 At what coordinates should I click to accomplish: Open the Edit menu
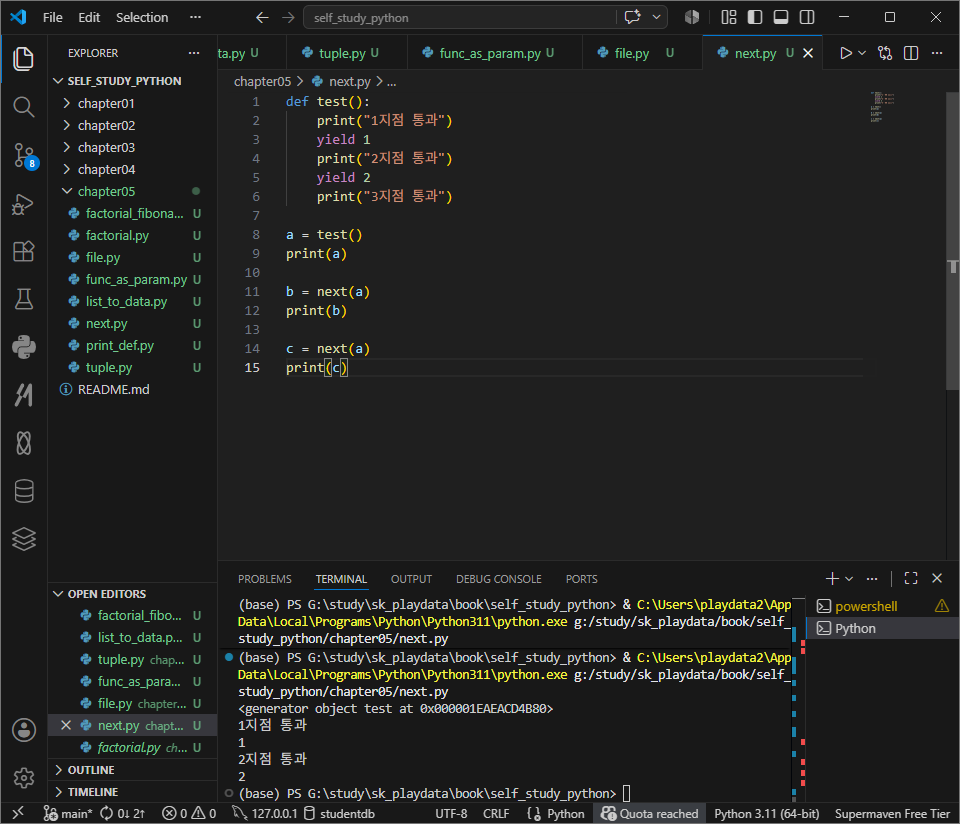[89, 17]
